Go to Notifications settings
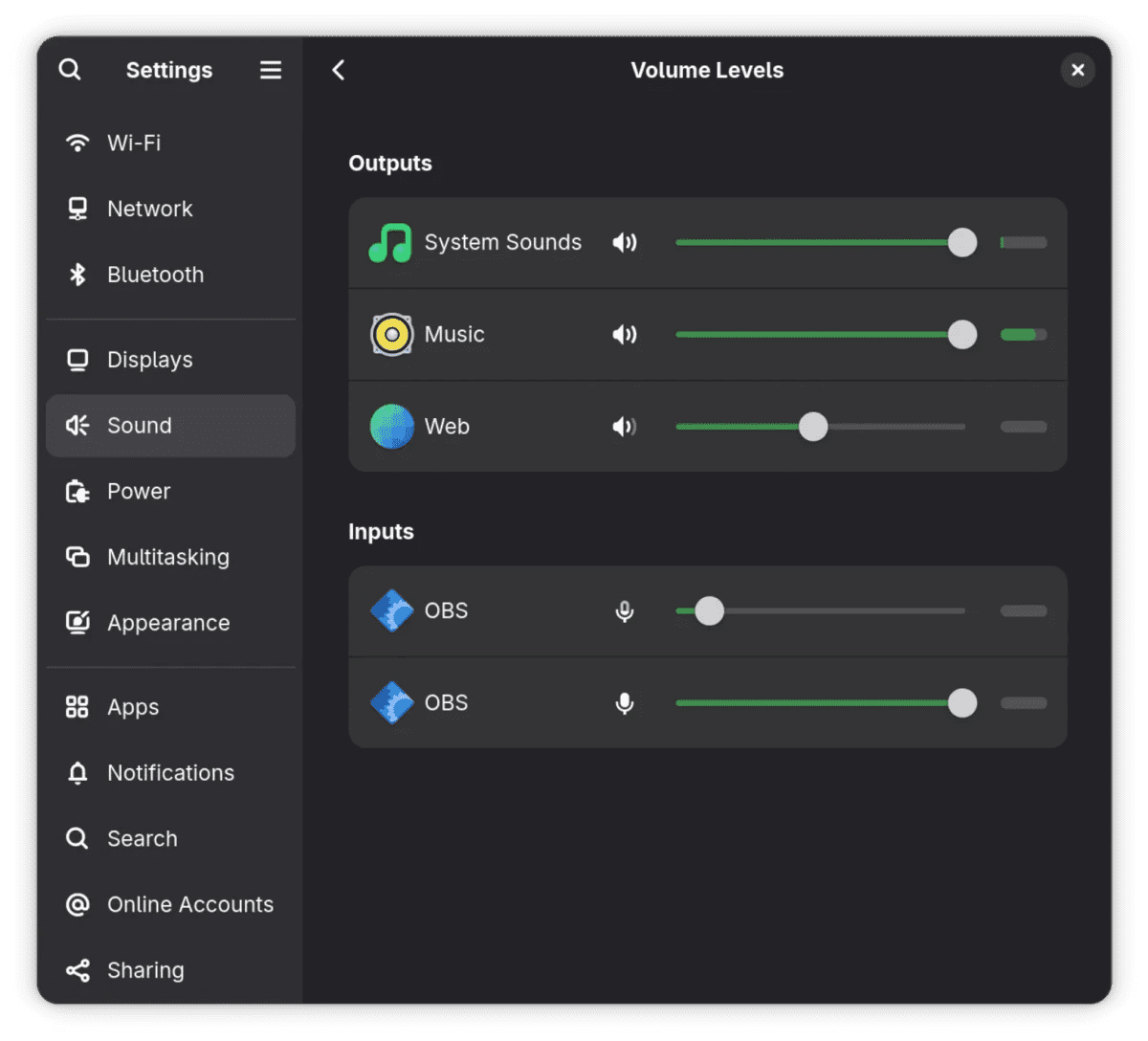 (170, 773)
